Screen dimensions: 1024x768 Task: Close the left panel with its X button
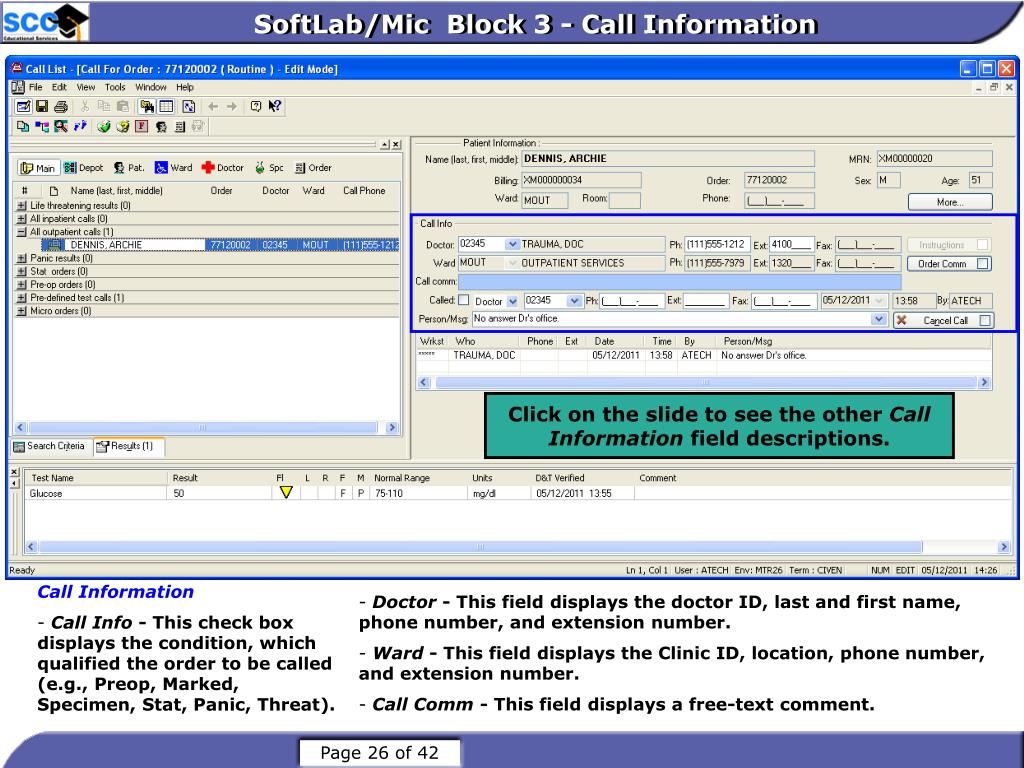[396, 144]
